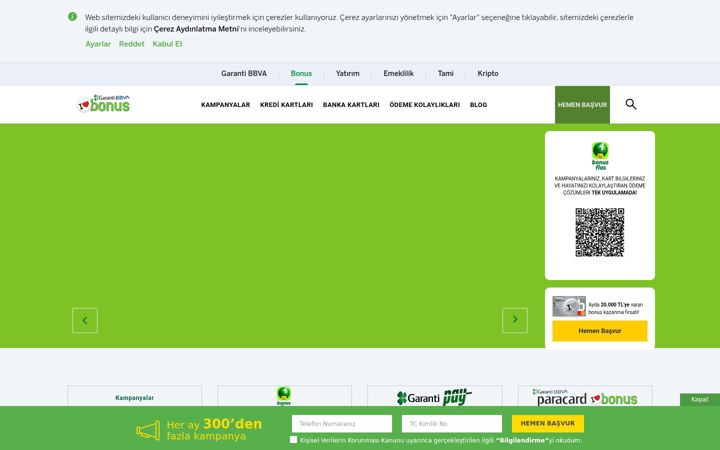Click 'TEK UYGULAMADA!' promo text

(614, 193)
